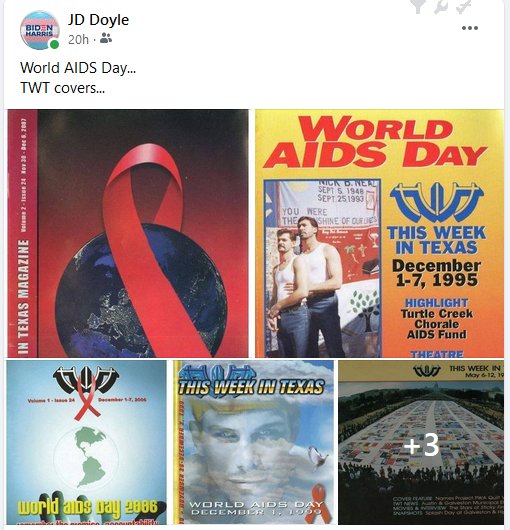Image resolution: width=510 pixels, height=530 pixels.
Task: Click the faded wrench icon at top
Action: click(441, 6)
